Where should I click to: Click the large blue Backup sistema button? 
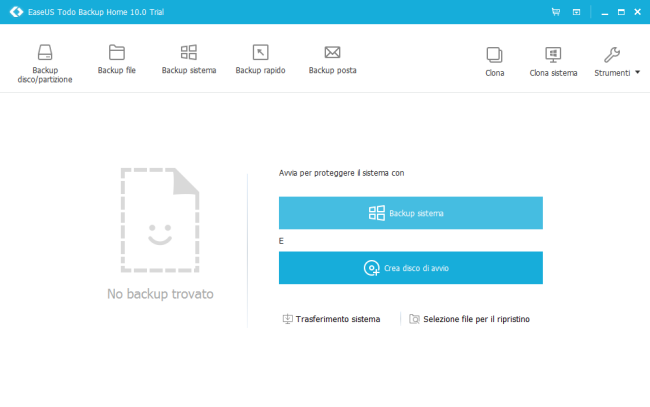pos(410,213)
